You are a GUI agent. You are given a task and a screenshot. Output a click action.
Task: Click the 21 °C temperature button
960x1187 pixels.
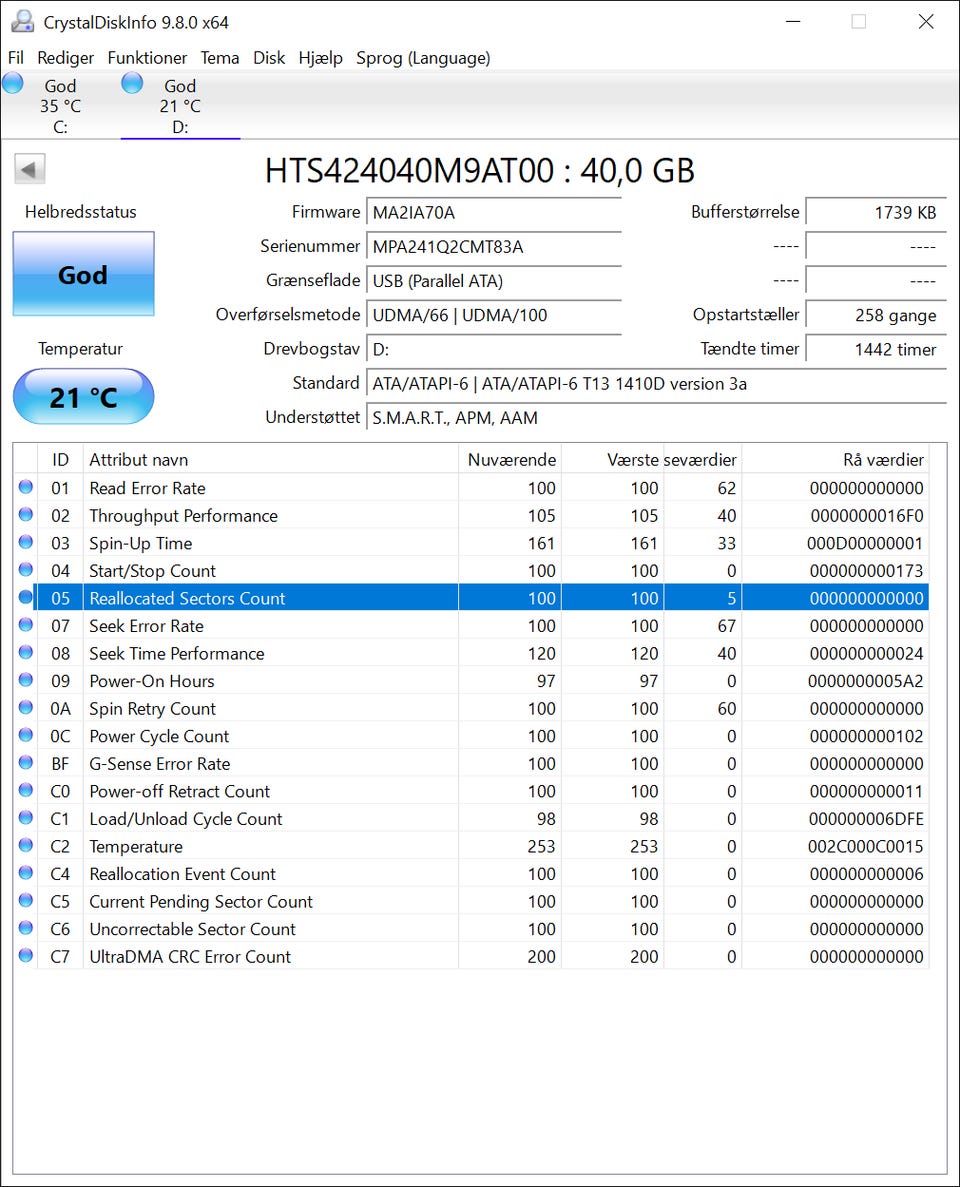83,397
